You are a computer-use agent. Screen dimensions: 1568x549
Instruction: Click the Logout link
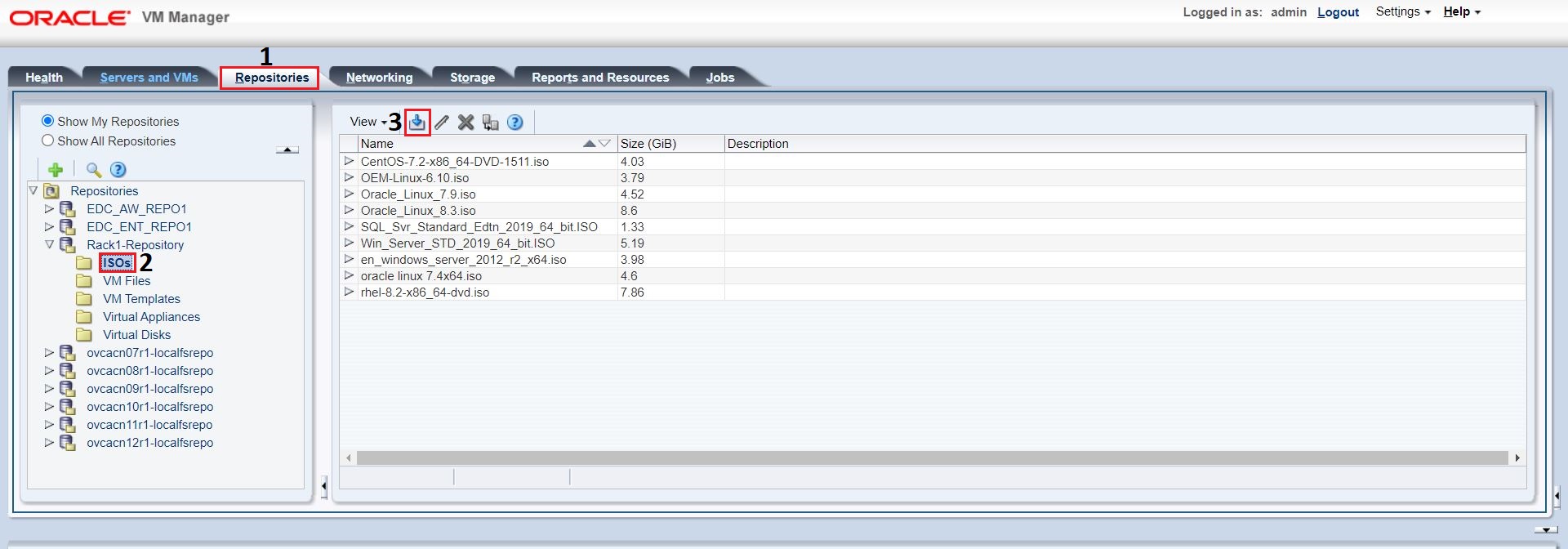click(x=1339, y=12)
